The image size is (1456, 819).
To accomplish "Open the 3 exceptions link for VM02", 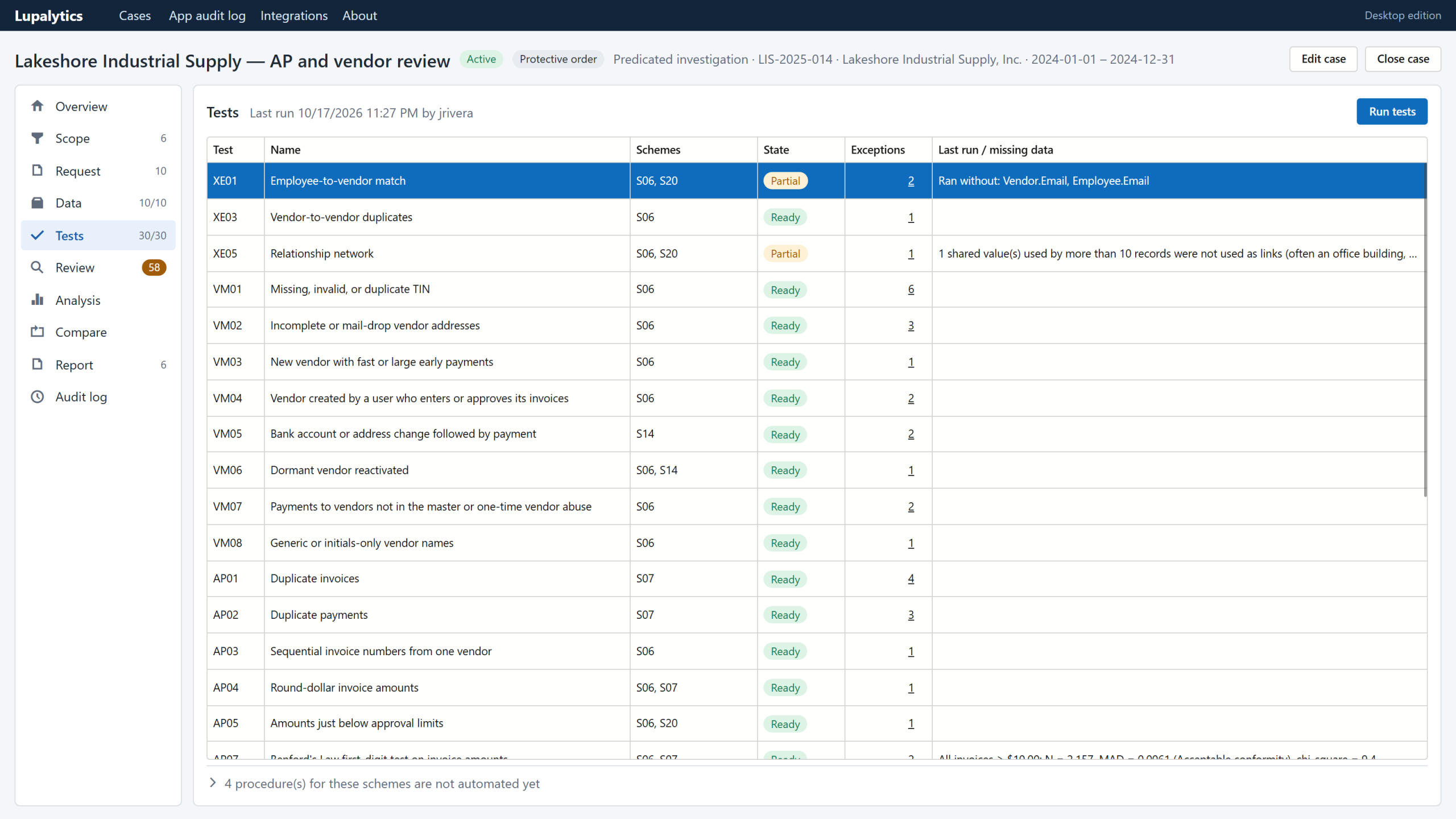I will point(911,325).
